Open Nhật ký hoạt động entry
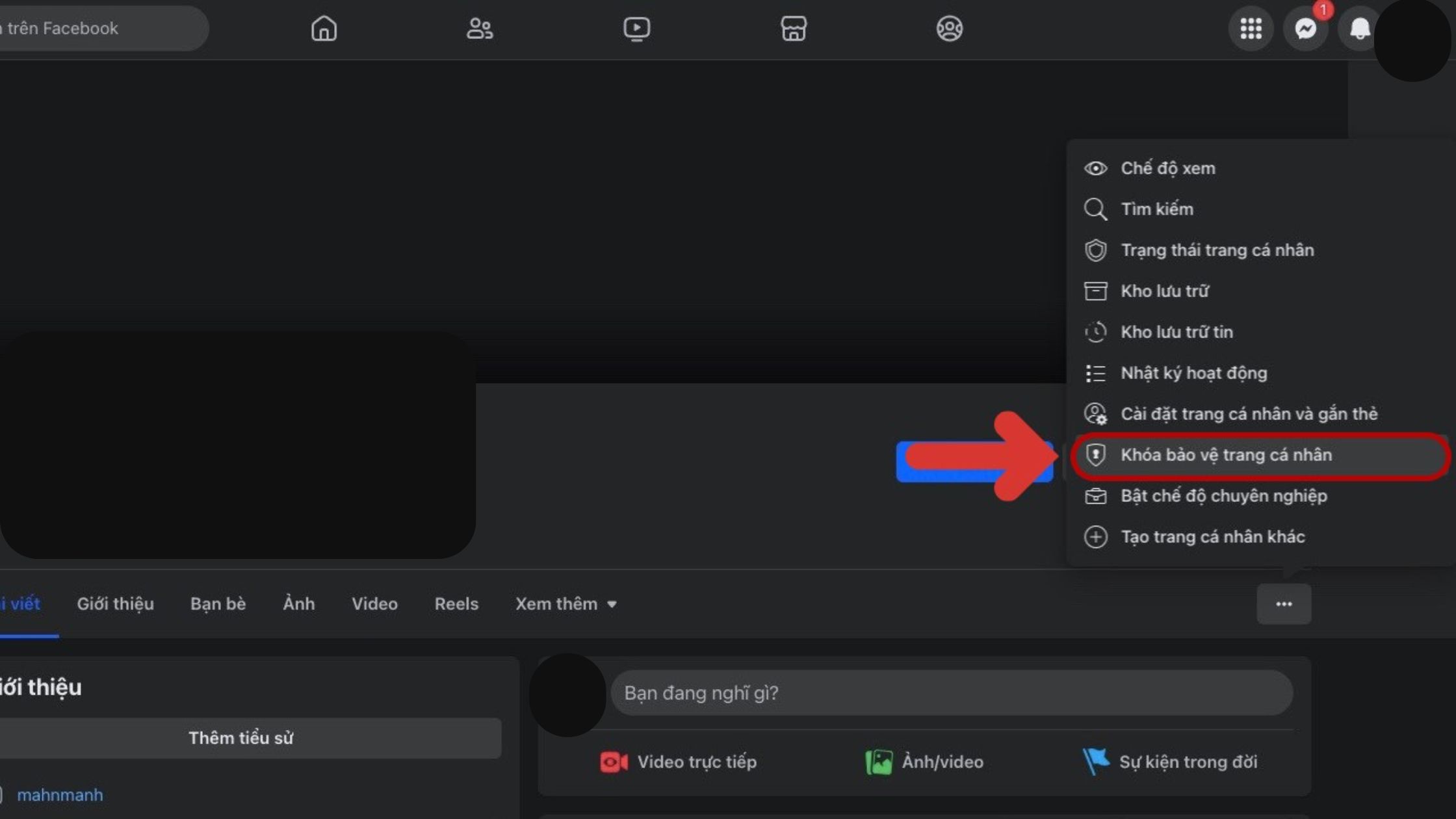 coord(1260,373)
